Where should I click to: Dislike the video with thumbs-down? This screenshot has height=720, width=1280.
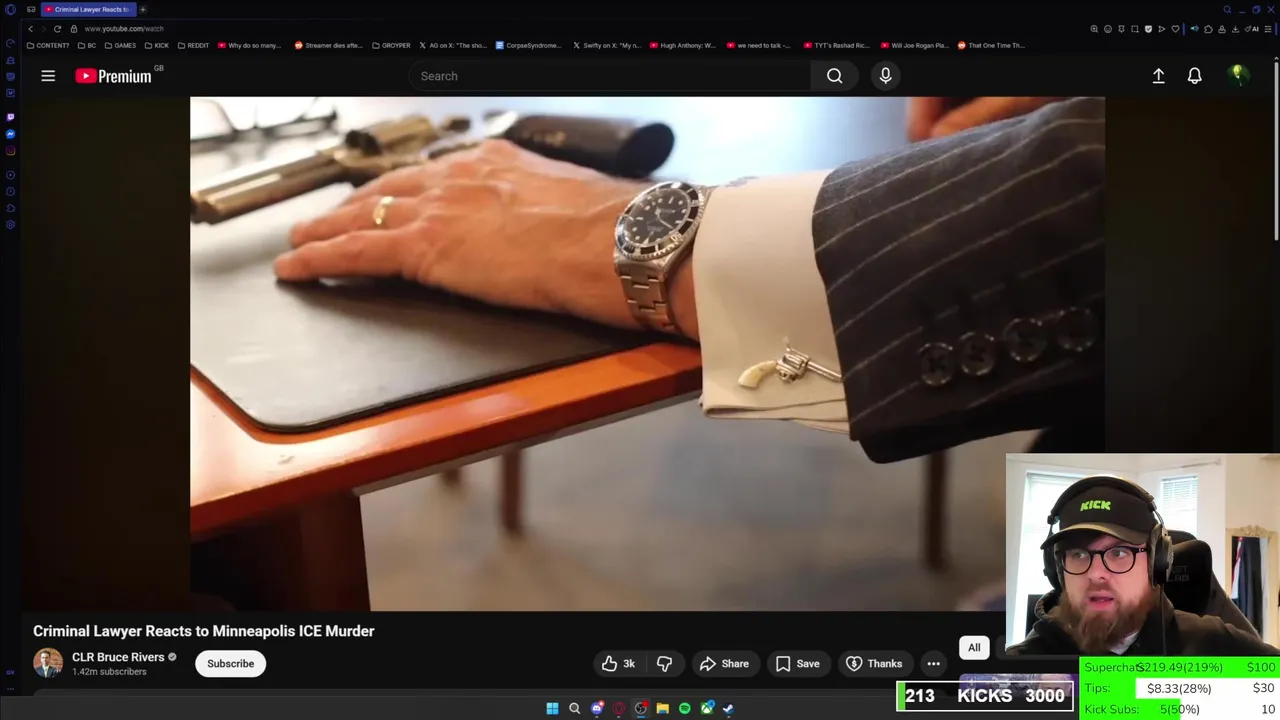coord(664,663)
